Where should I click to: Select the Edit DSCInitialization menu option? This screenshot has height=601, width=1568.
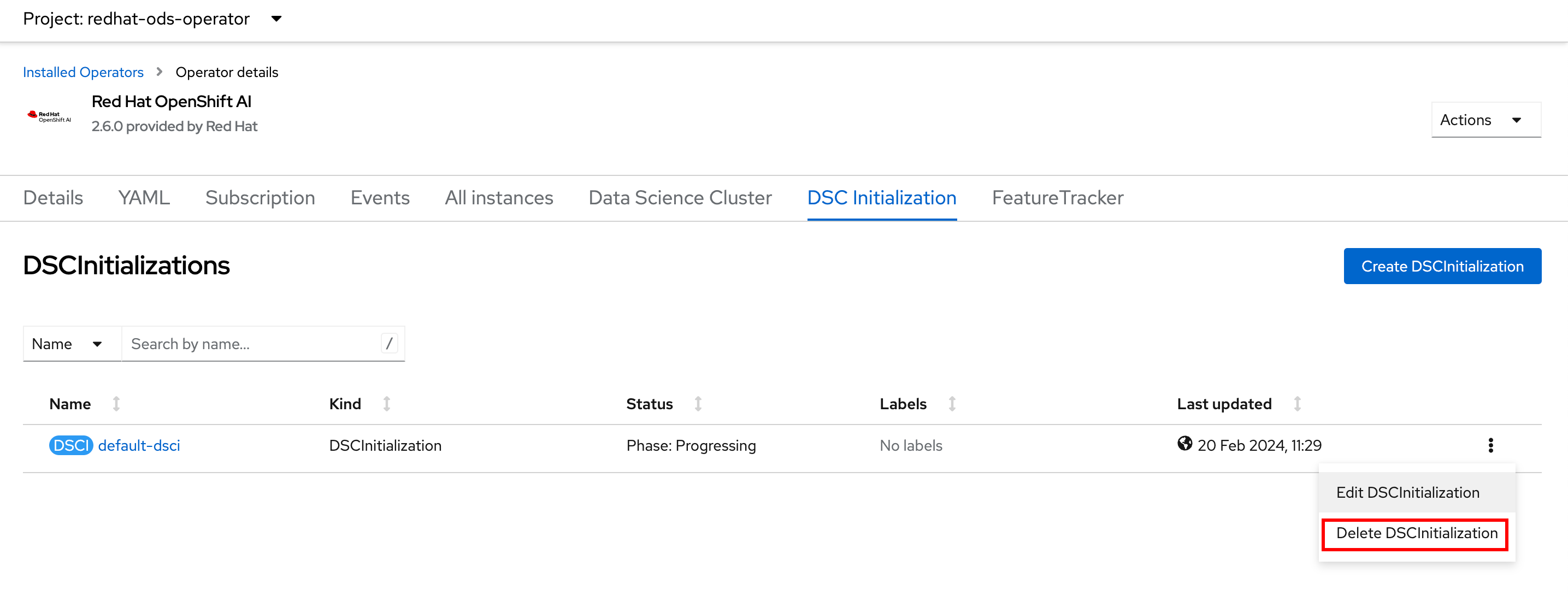[1407, 492]
